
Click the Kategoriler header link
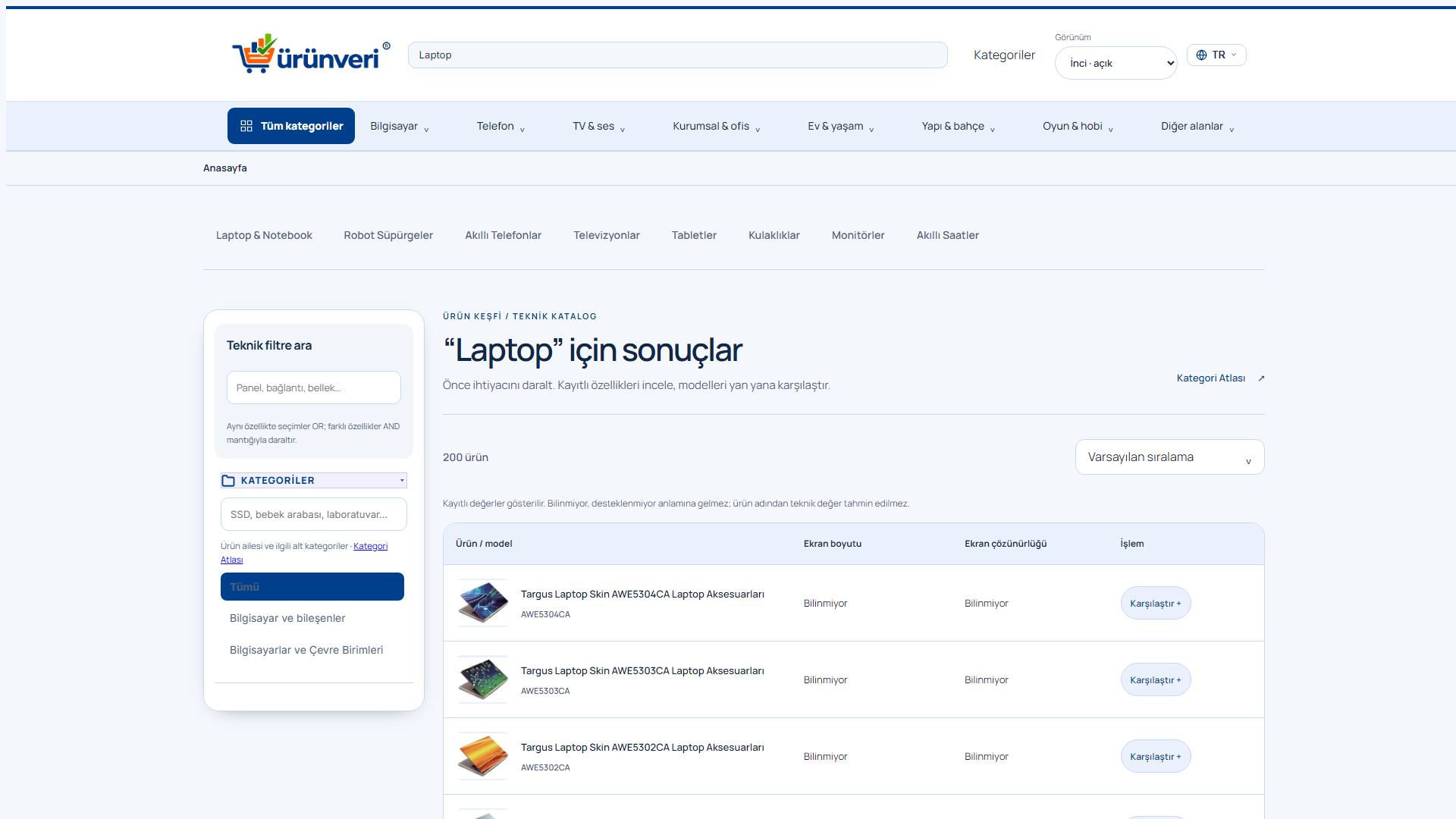1004,55
